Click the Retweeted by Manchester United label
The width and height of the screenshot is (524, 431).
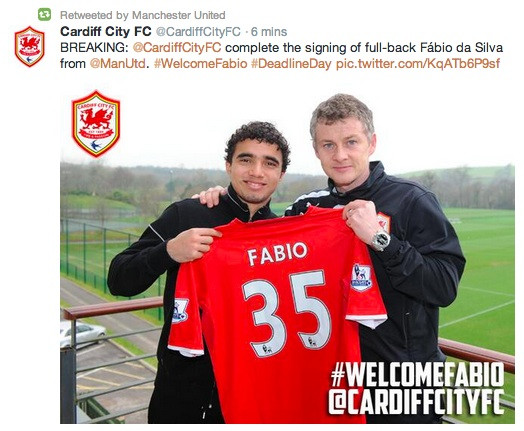[143, 15]
